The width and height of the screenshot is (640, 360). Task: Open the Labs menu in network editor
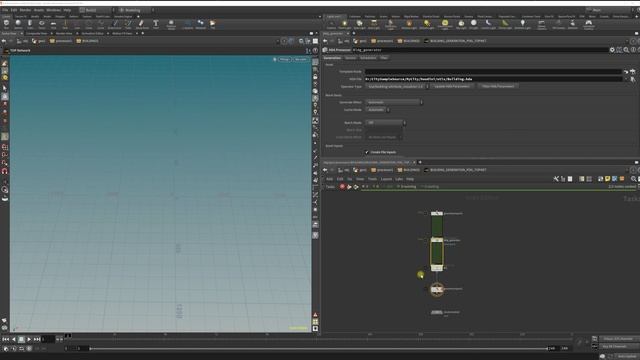(399, 179)
